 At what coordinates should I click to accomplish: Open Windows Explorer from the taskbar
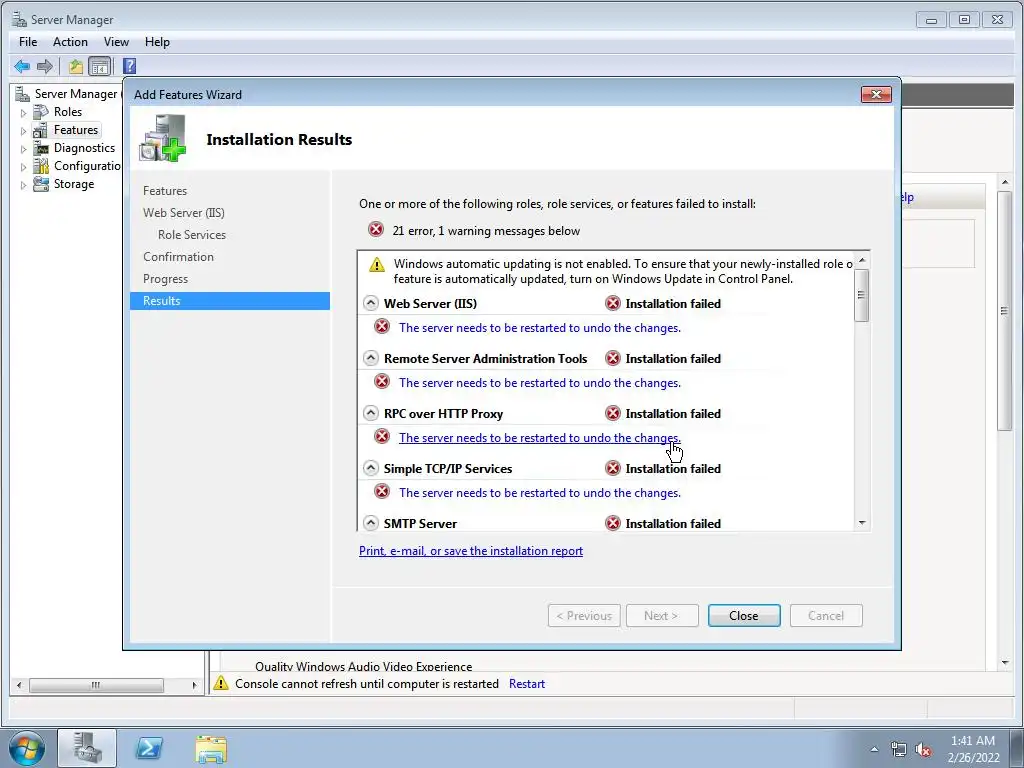[x=211, y=748]
